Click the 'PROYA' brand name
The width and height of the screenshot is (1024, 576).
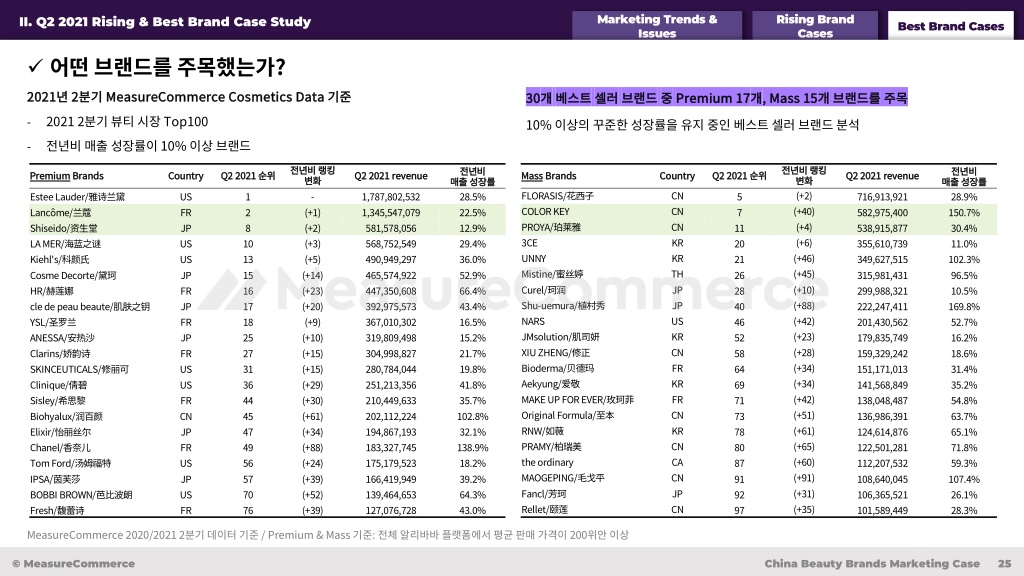coord(551,227)
